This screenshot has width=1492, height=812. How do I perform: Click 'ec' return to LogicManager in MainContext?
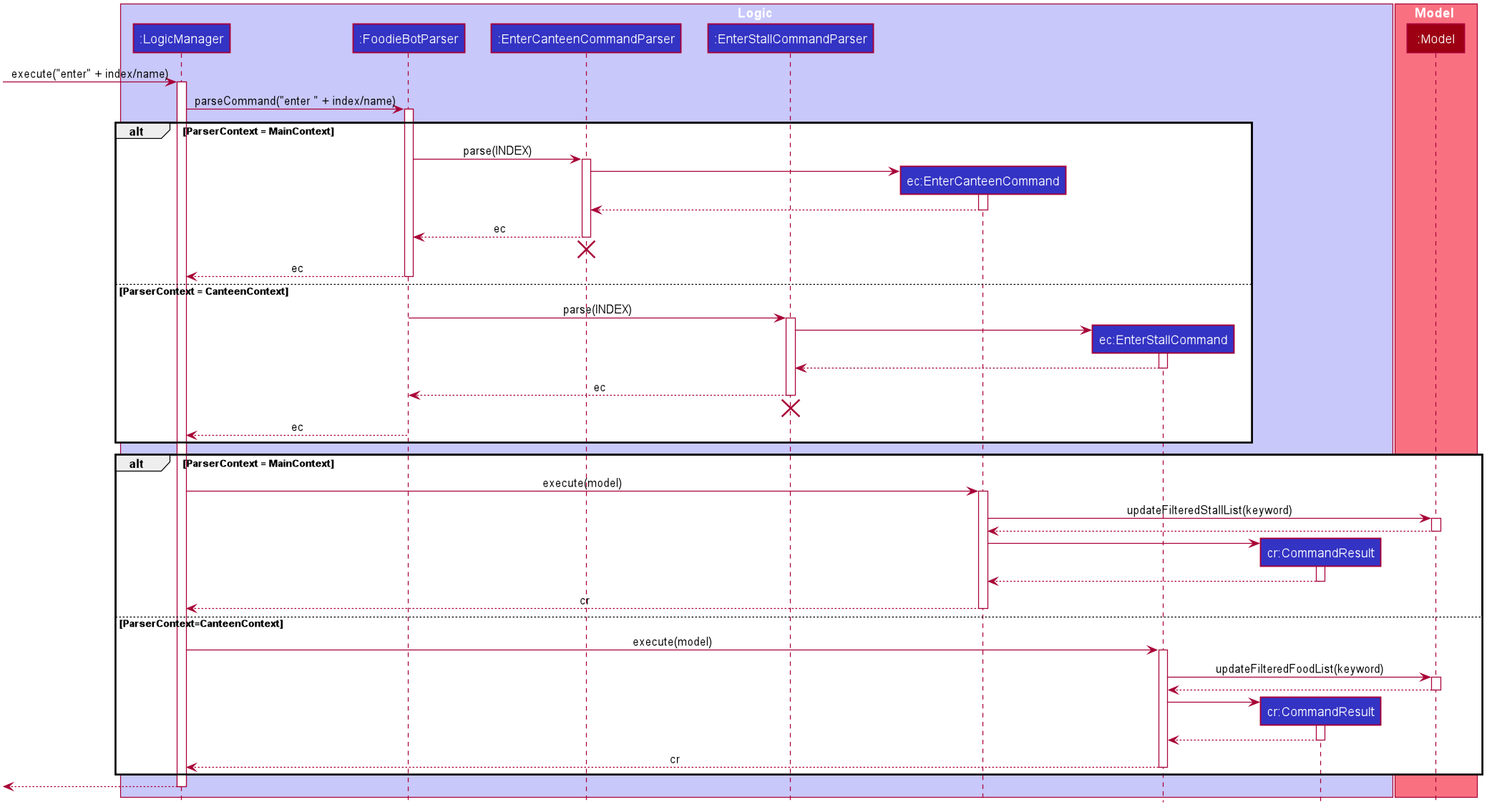pyautogui.click(x=297, y=268)
